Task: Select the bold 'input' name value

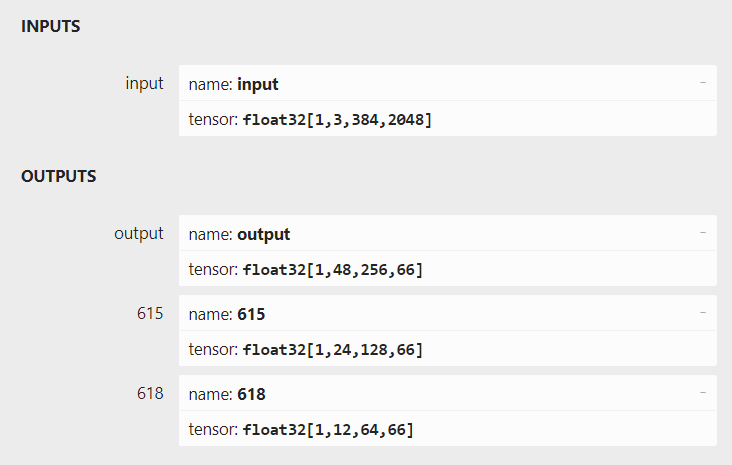Action: (258, 85)
